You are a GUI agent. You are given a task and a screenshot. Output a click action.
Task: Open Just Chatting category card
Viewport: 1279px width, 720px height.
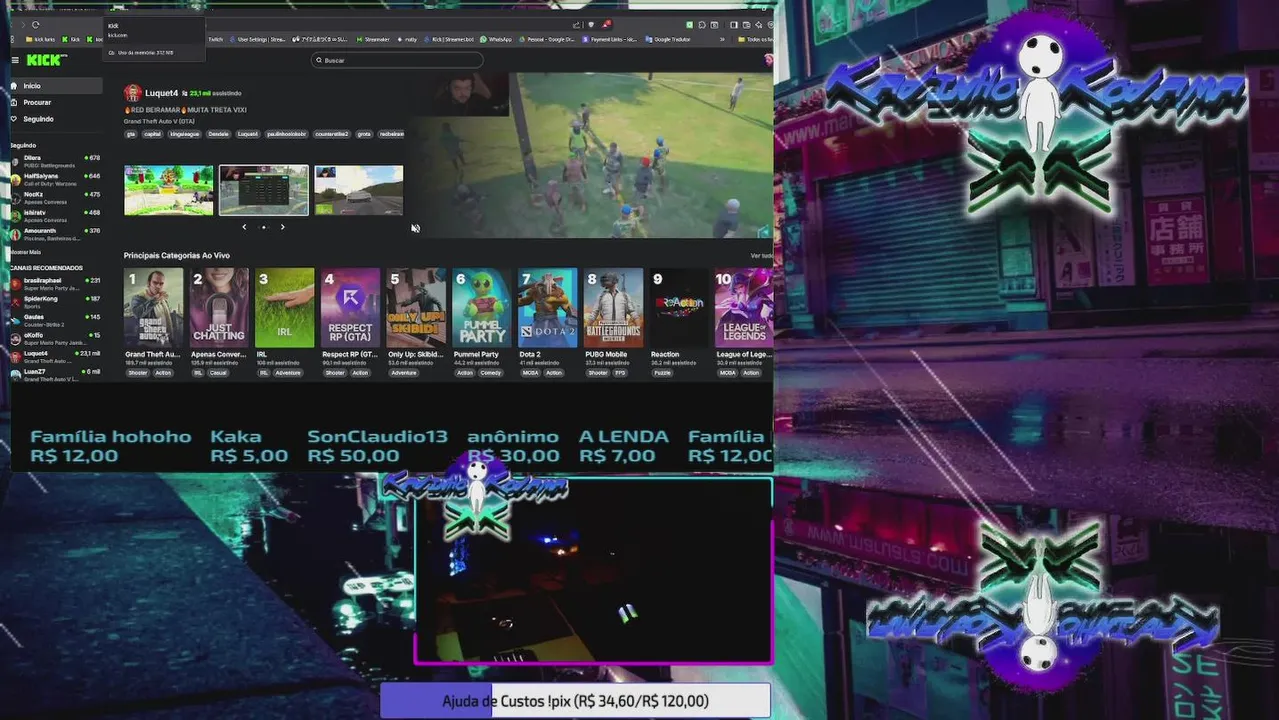(219, 307)
